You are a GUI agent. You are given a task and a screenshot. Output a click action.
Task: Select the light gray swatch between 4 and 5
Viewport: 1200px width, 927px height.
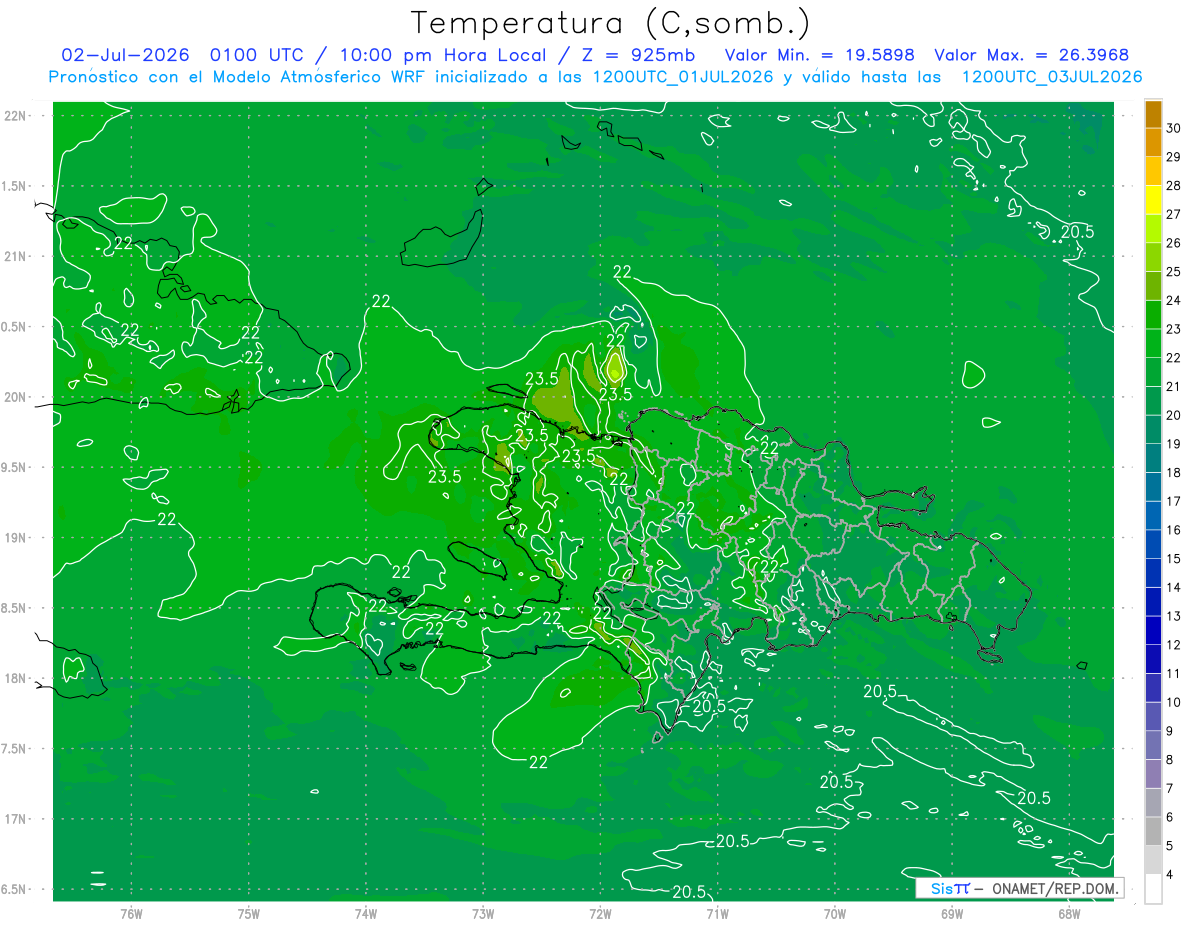click(1153, 860)
